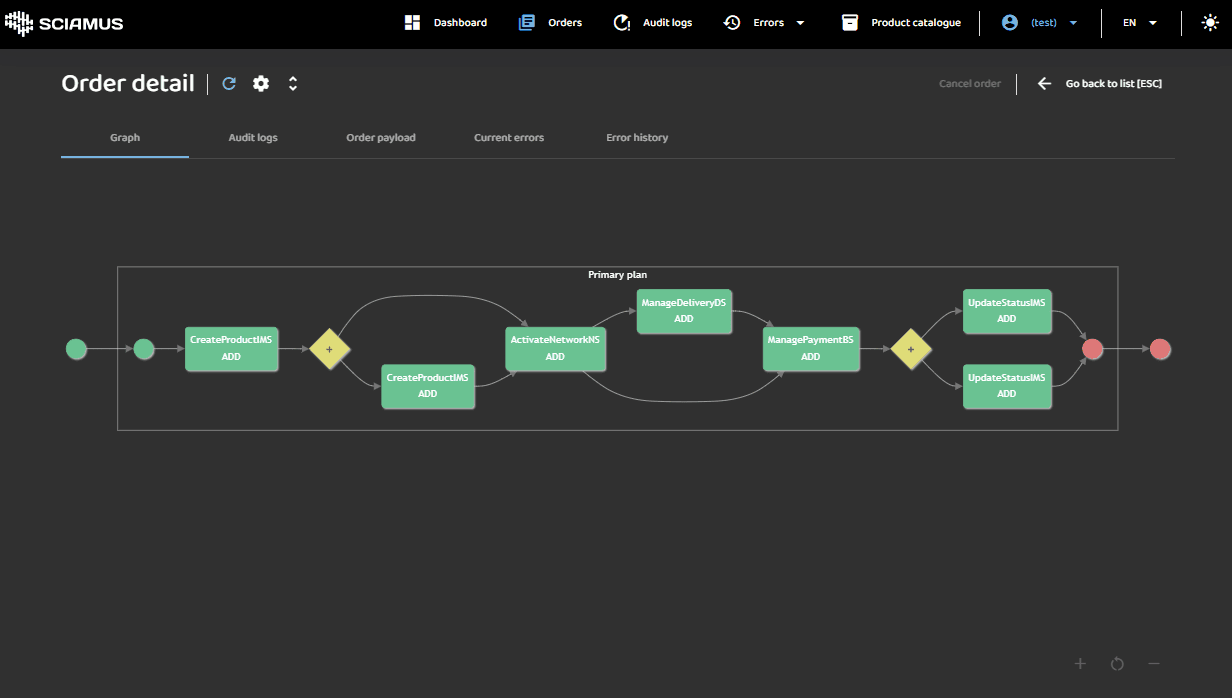The width and height of the screenshot is (1232, 698).
Task: Select the ActivateNetworkNS node in graph
Action: (x=555, y=348)
